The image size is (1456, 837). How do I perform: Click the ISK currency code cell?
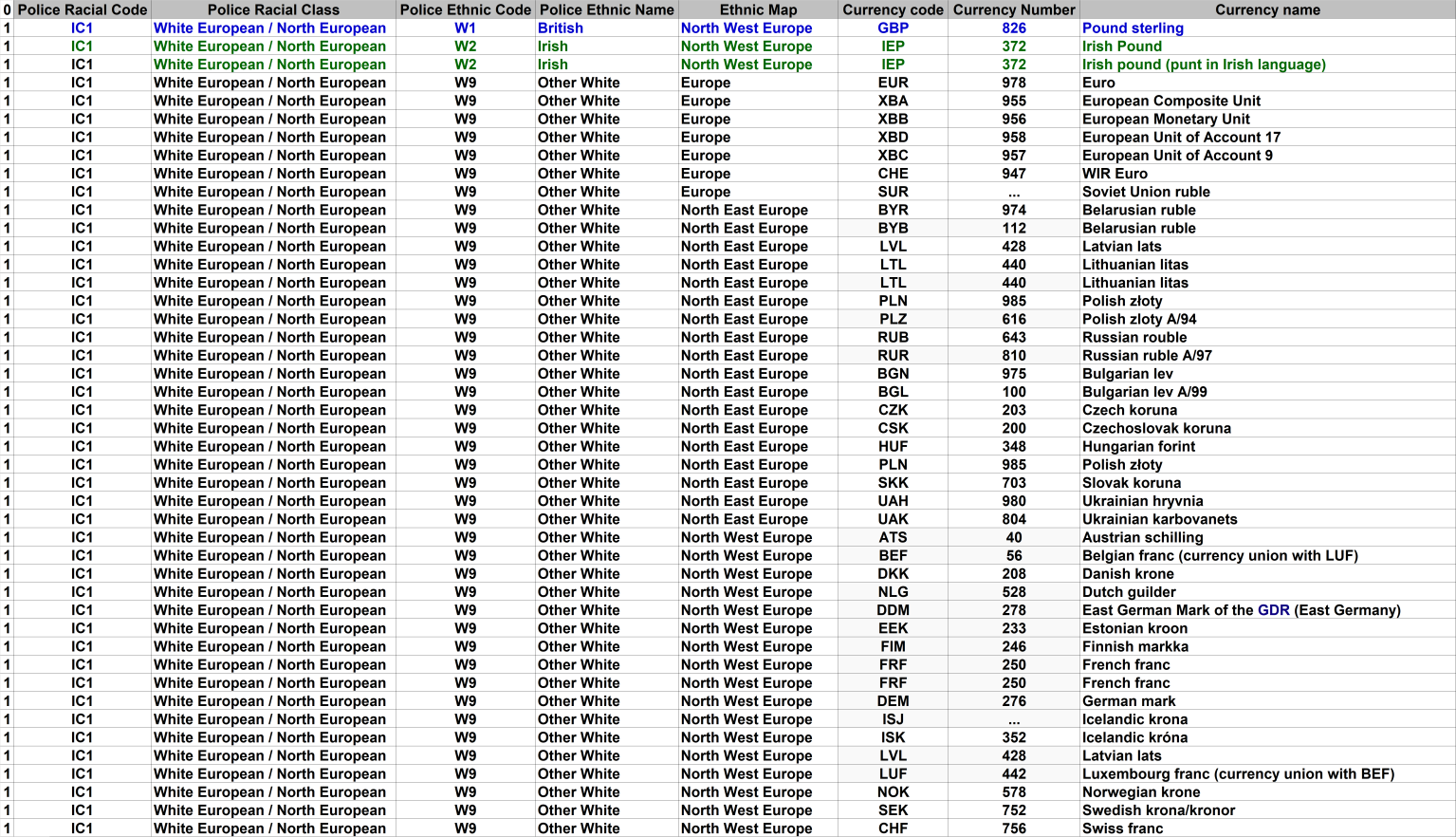pyautogui.click(x=894, y=737)
